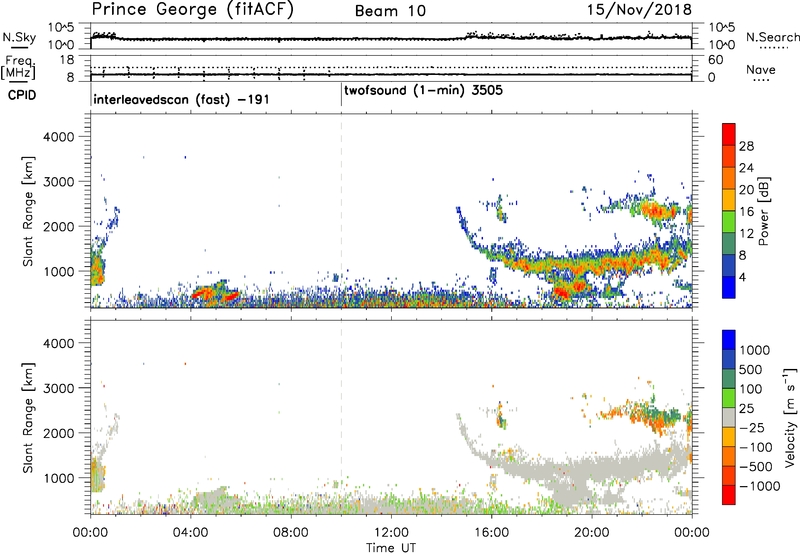Click the 'CPID' row label
The height and width of the screenshot is (554, 800).
[x=22, y=95]
